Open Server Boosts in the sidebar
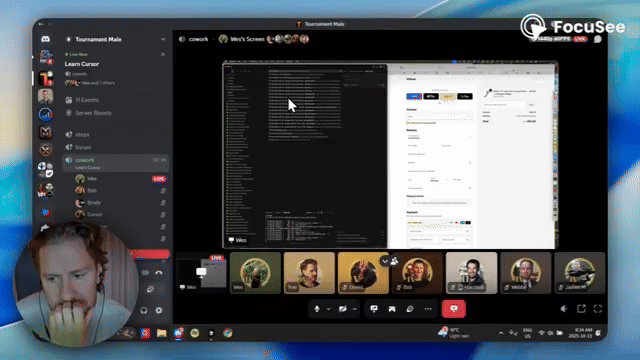 pyautogui.click(x=93, y=113)
